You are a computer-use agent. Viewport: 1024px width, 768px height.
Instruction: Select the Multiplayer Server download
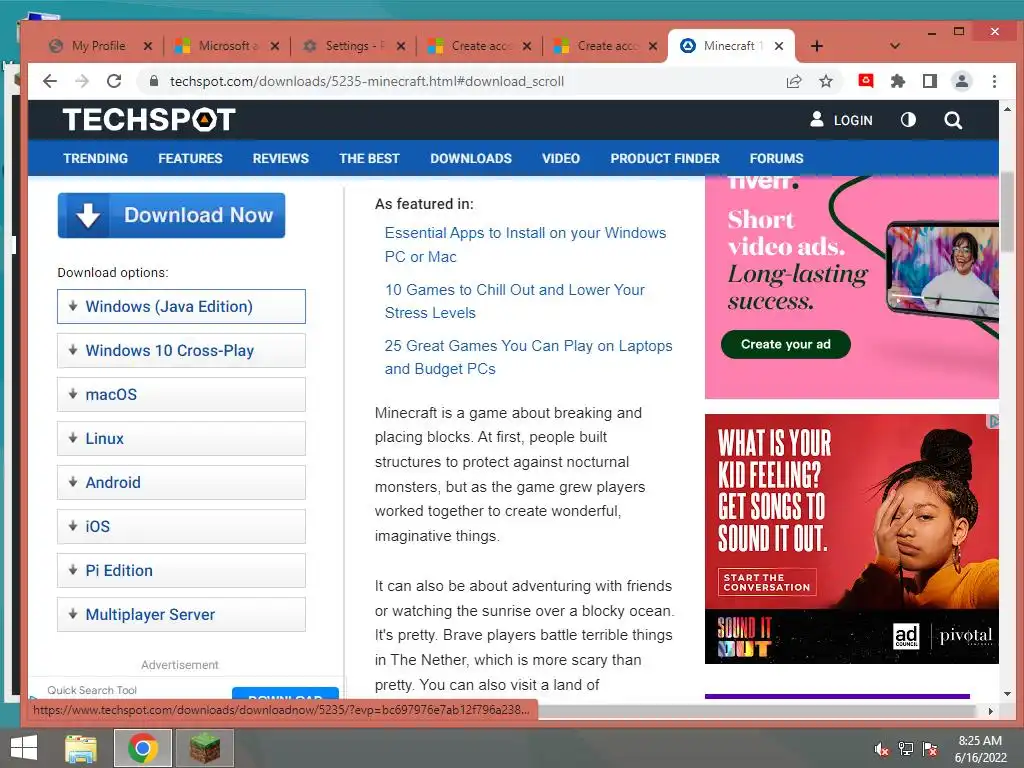(181, 615)
